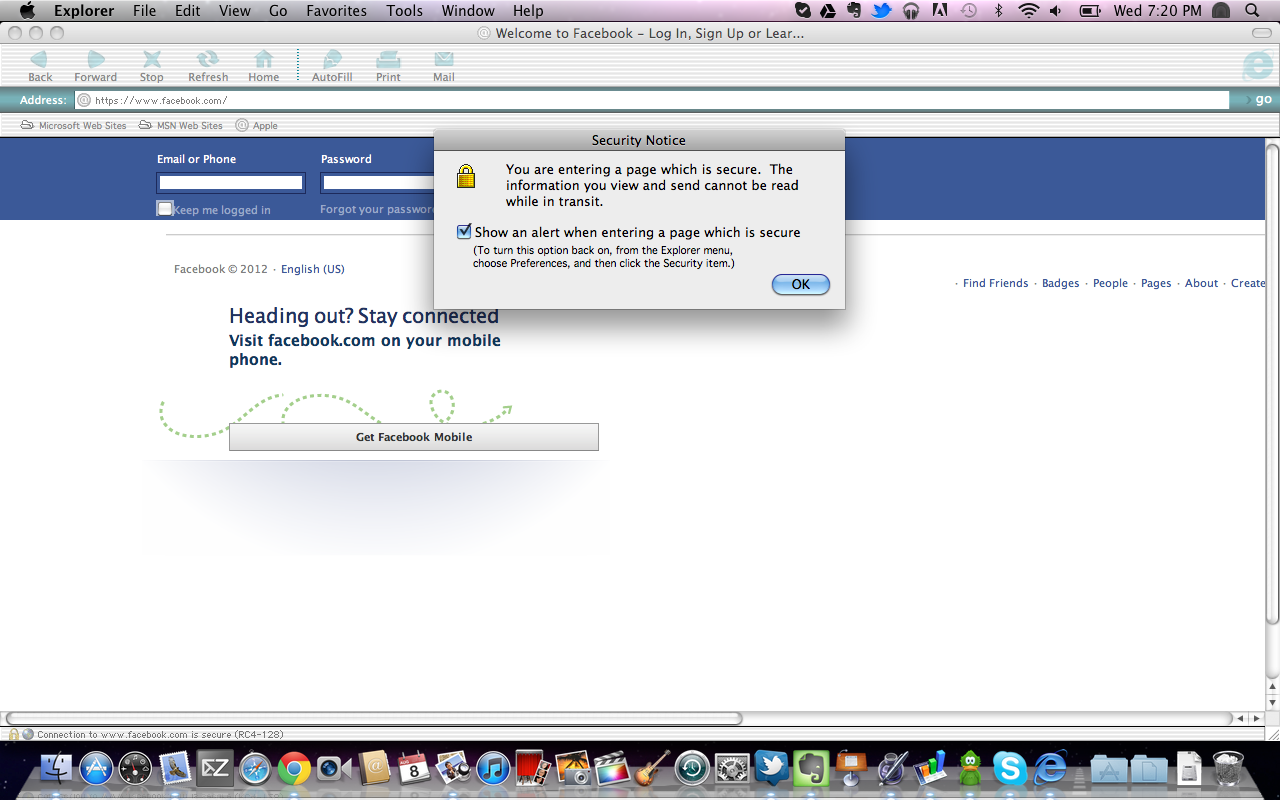Open the File menu
This screenshot has width=1280, height=800.
[x=145, y=11]
